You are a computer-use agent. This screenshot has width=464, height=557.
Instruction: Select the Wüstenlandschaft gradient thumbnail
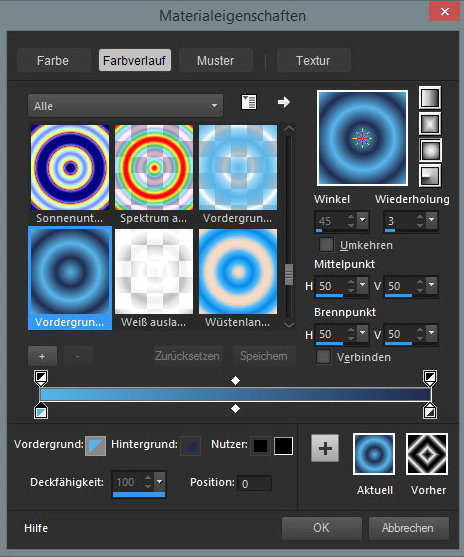point(238,272)
